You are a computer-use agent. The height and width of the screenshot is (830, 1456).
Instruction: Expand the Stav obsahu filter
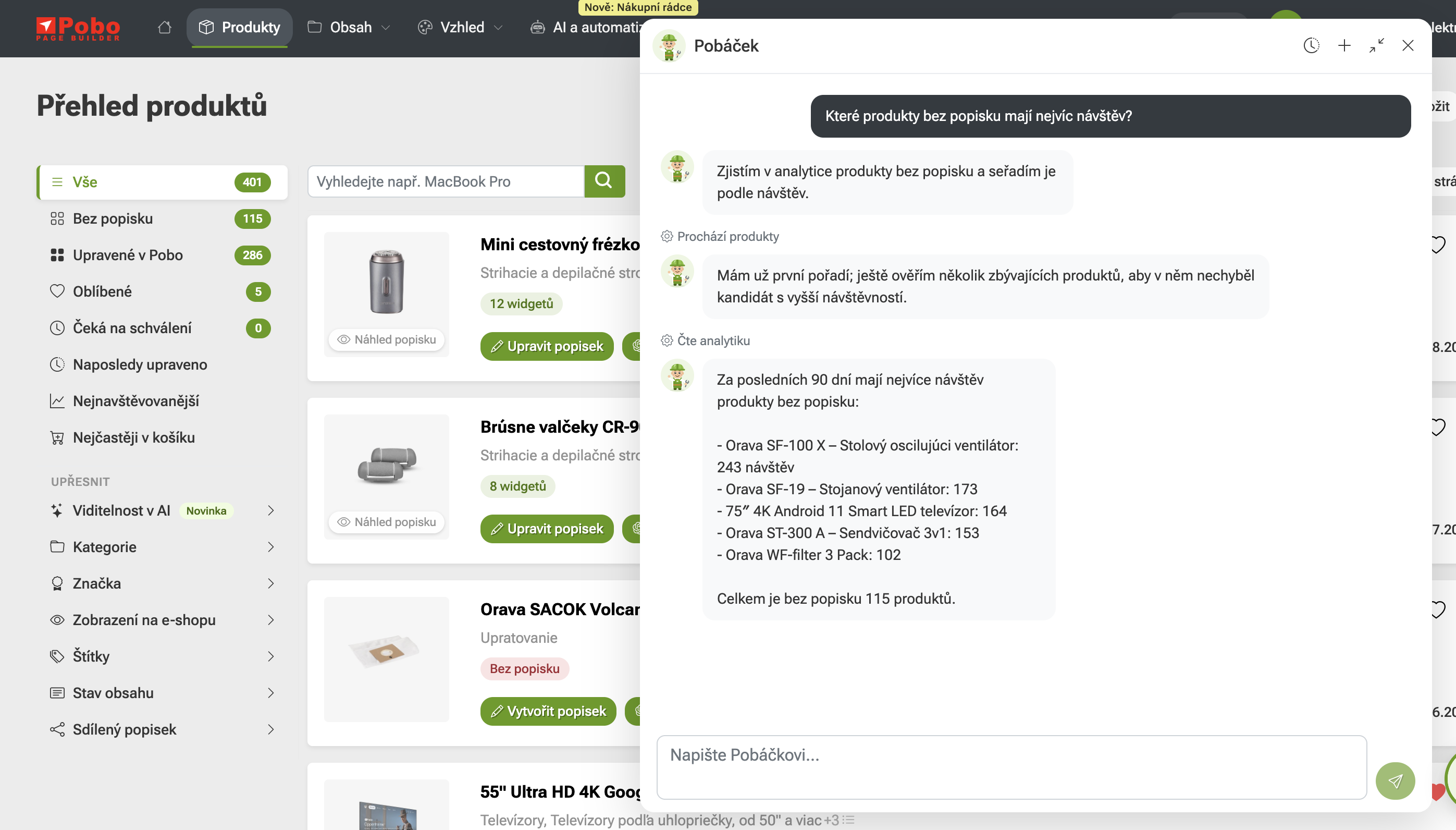[x=162, y=693]
